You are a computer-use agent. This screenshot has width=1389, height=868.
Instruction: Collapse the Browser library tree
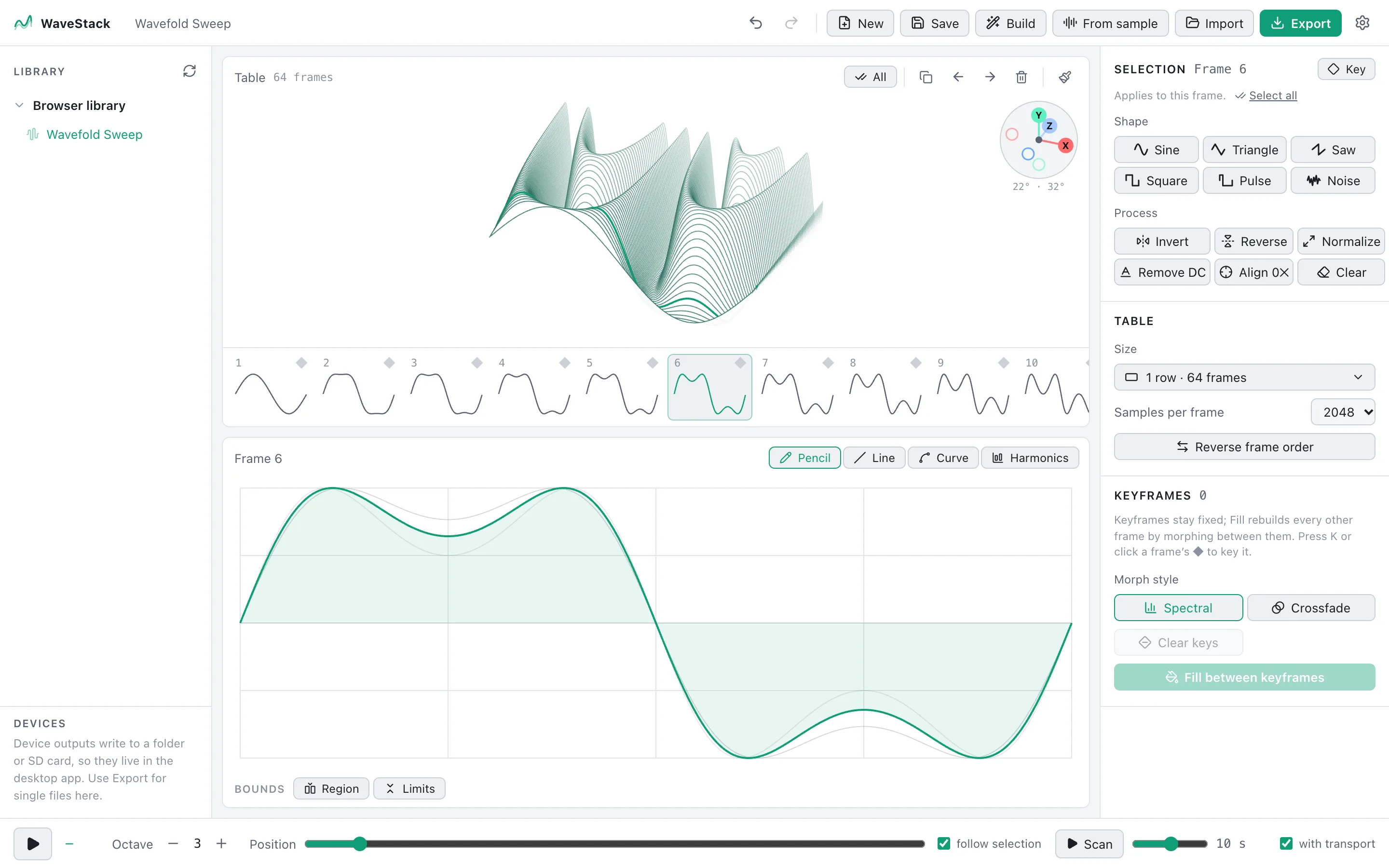19,105
